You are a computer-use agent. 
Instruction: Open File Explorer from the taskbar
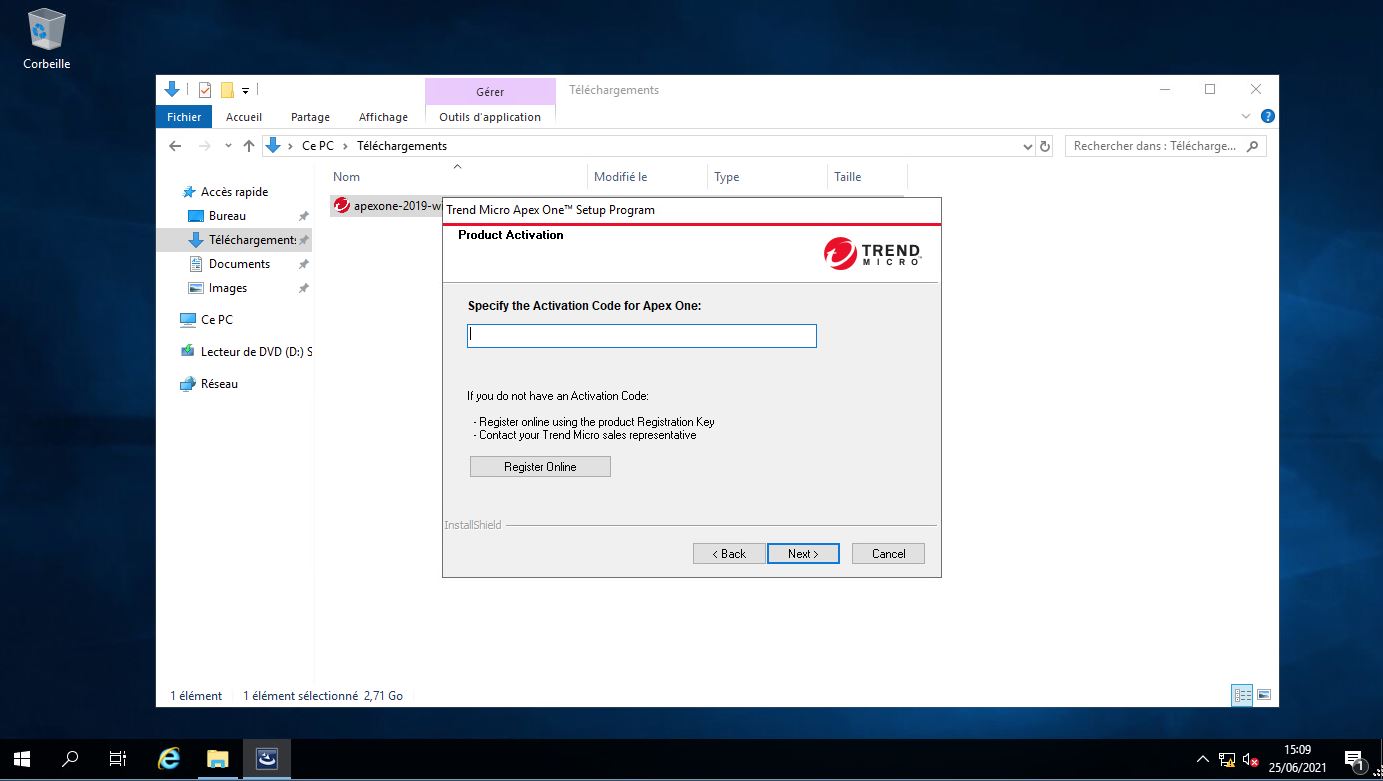tap(218, 759)
